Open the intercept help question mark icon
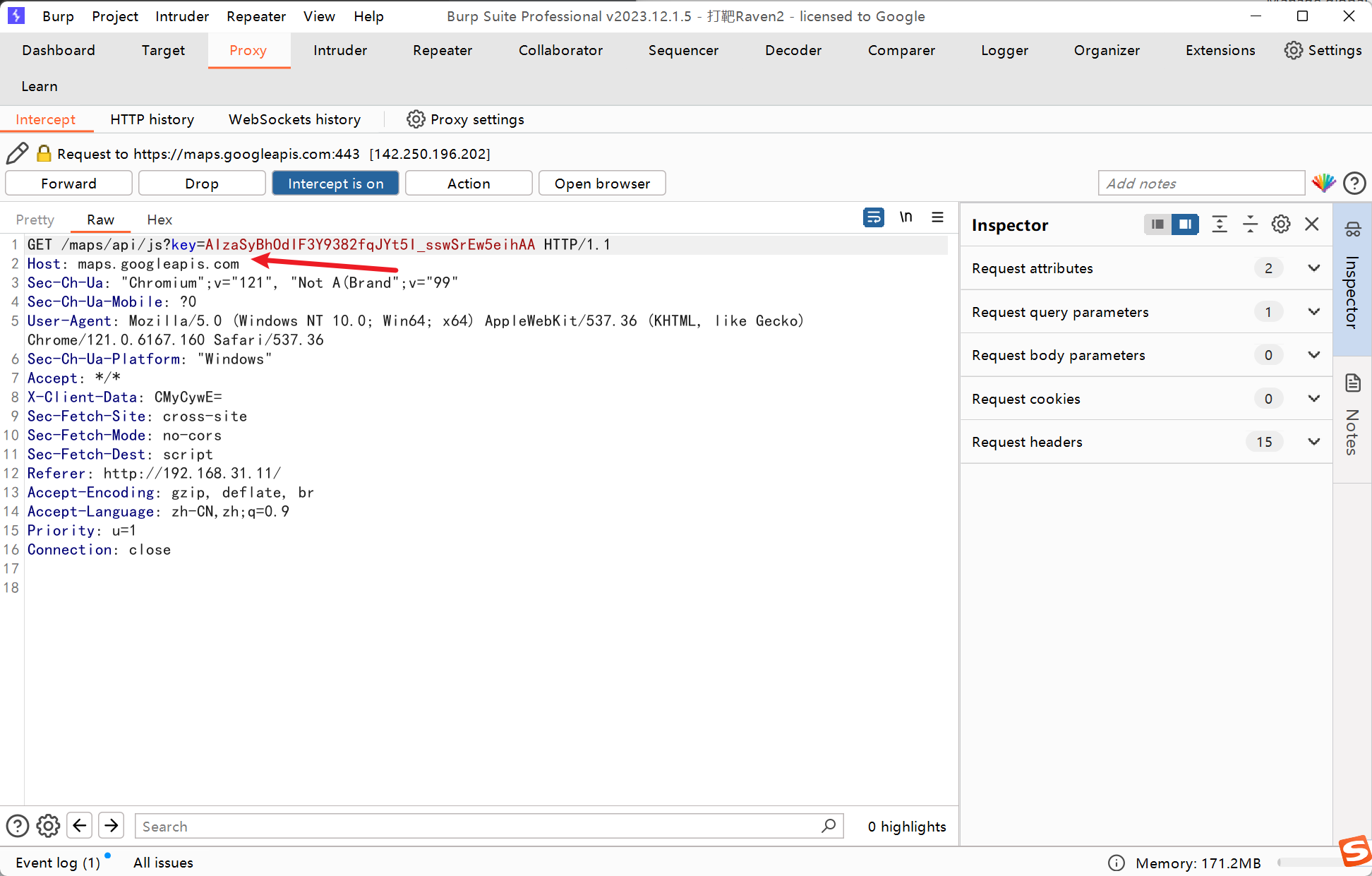This screenshot has width=1372, height=876. point(1354,183)
